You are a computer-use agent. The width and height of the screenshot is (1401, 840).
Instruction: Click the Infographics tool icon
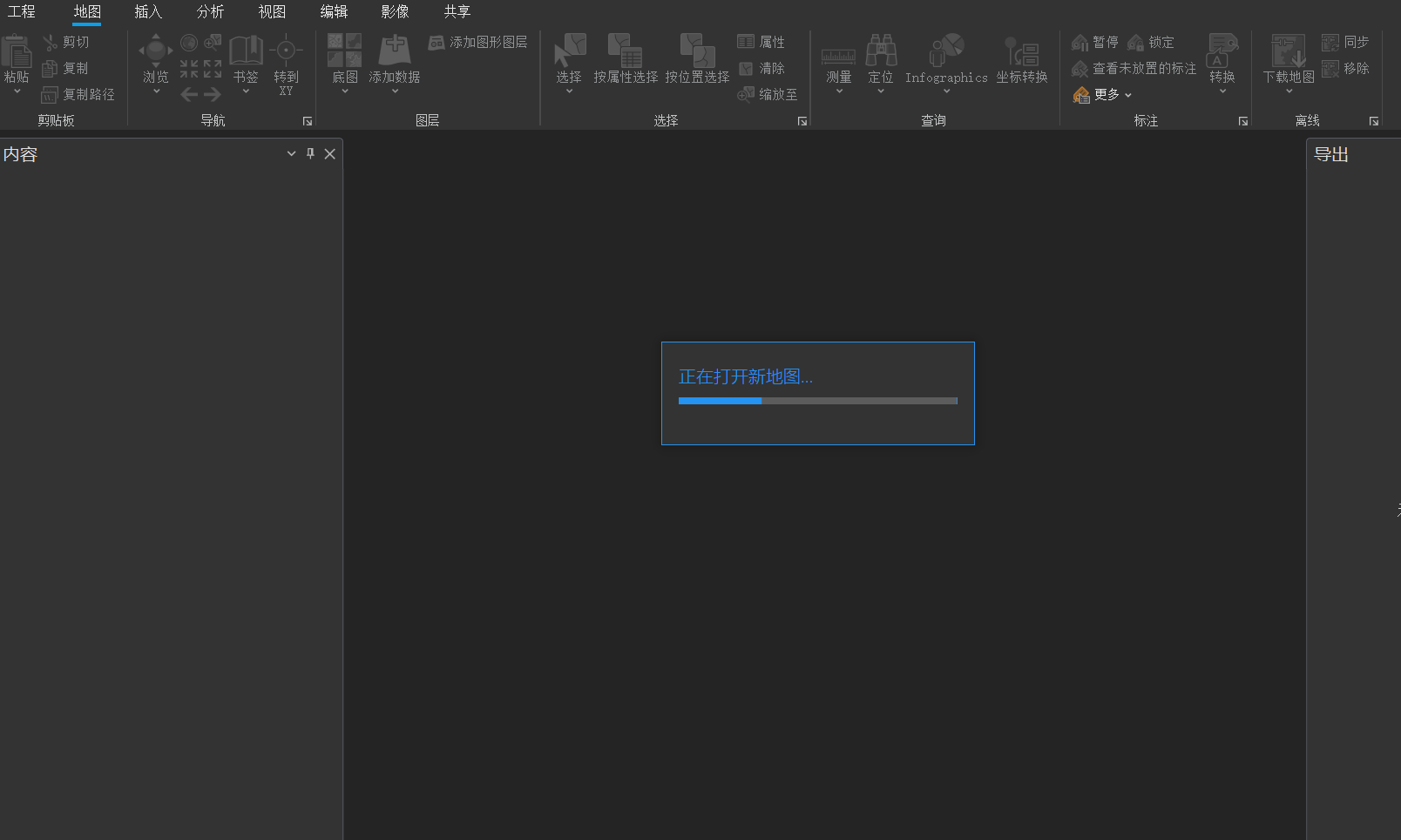[946, 51]
